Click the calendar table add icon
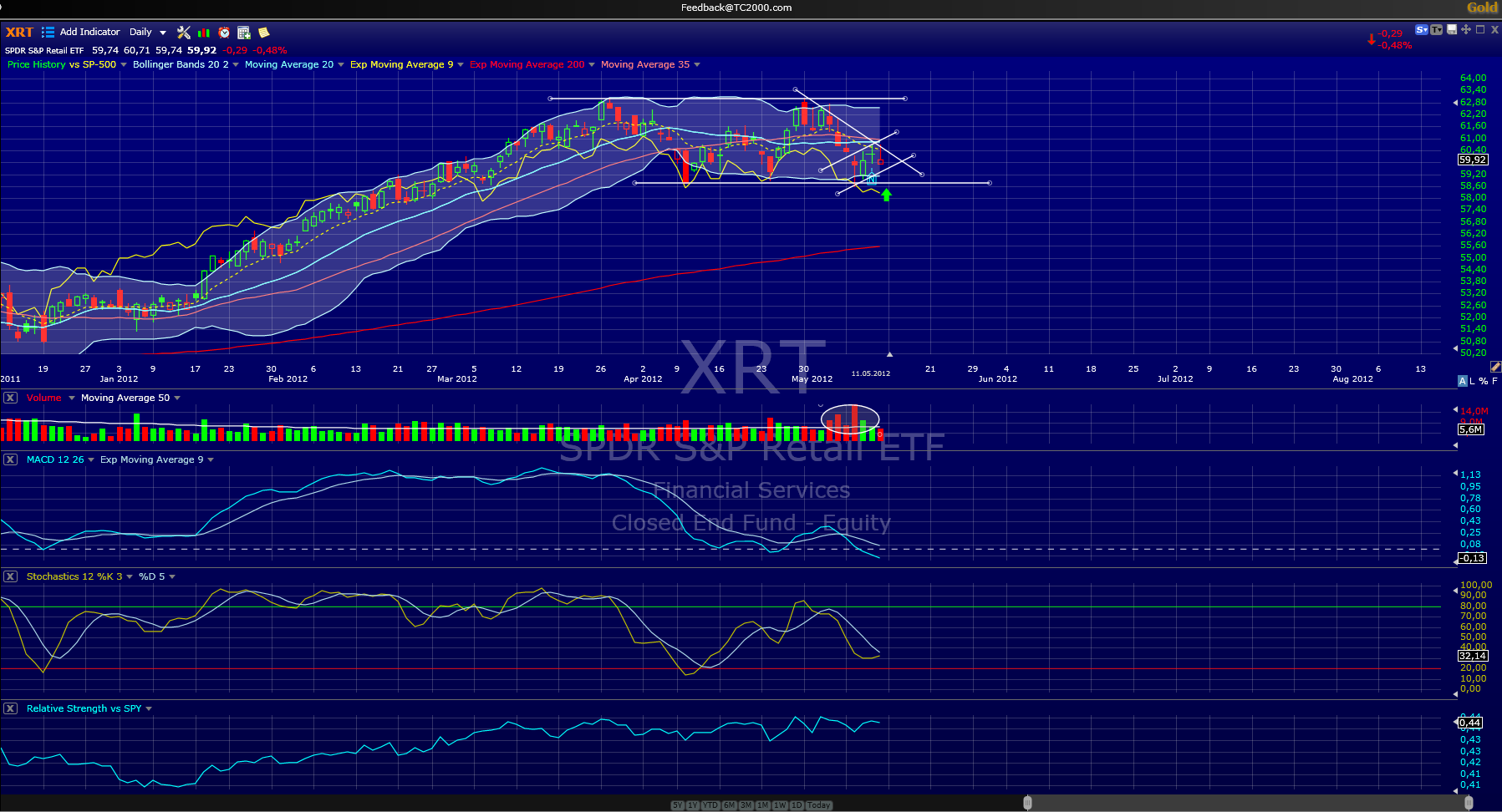The width and height of the screenshot is (1502, 812). tap(244, 33)
